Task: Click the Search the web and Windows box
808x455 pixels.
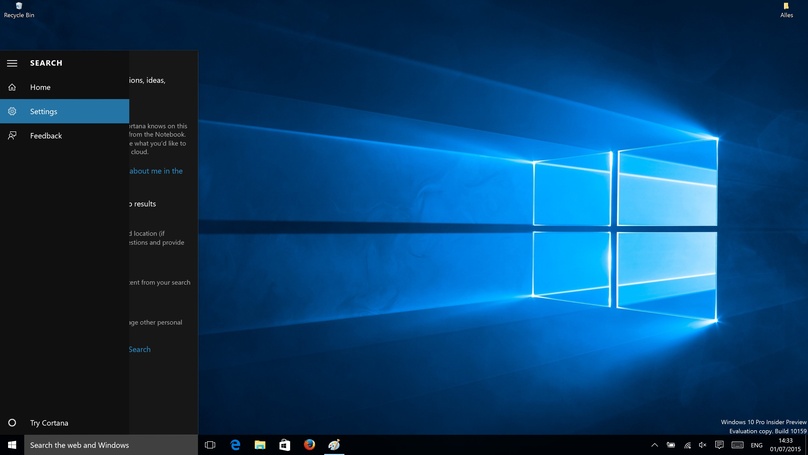Action: [x=110, y=445]
